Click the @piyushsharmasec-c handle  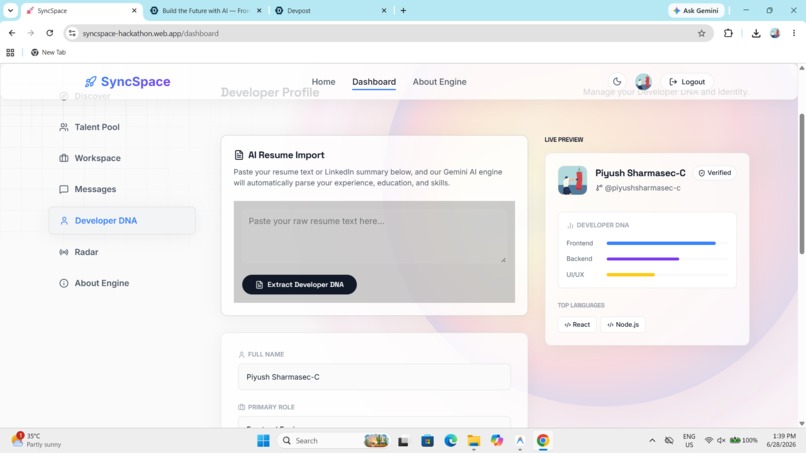[642, 188]
